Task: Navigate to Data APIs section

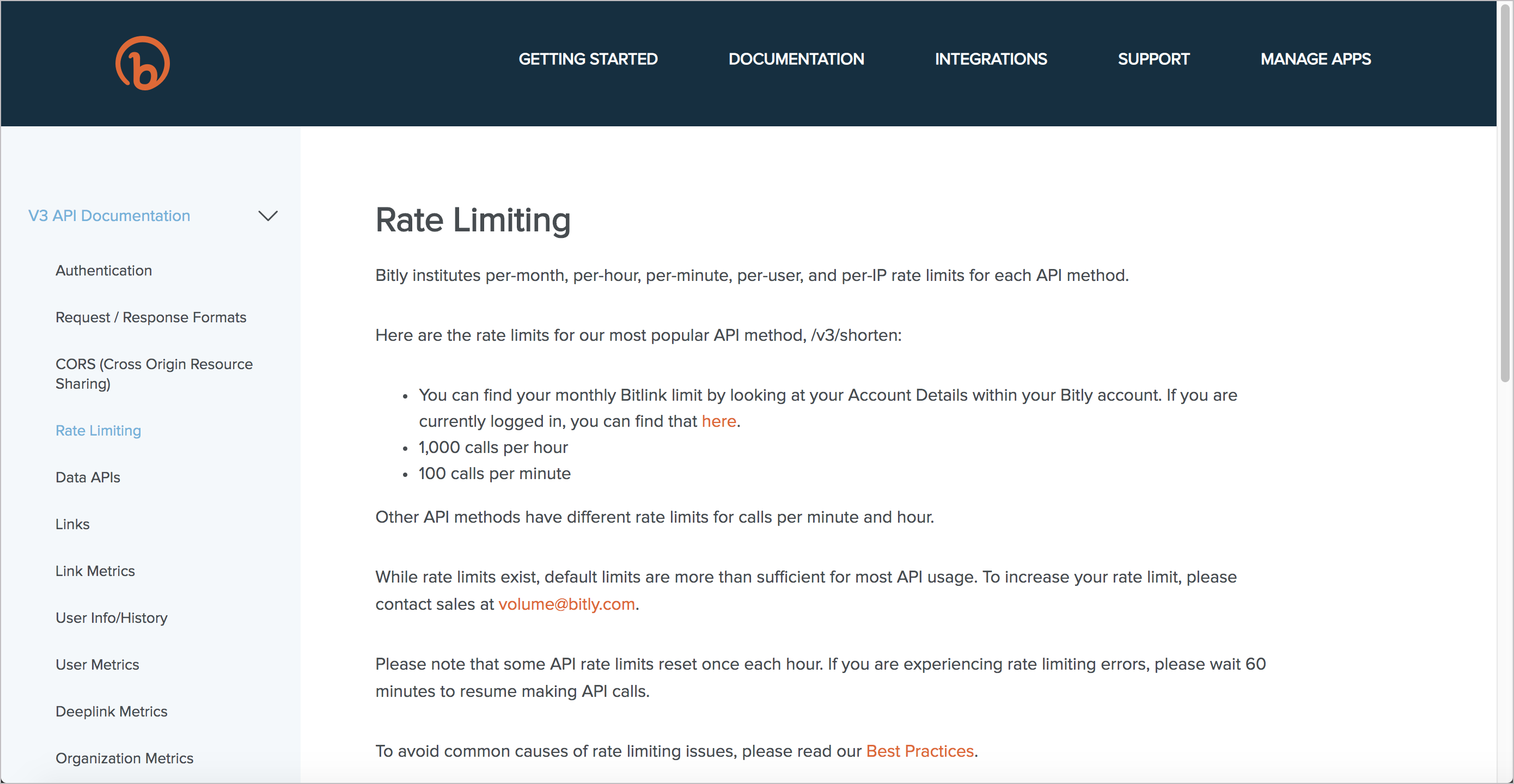Action: pyautogui.click(x=88, y=477)
